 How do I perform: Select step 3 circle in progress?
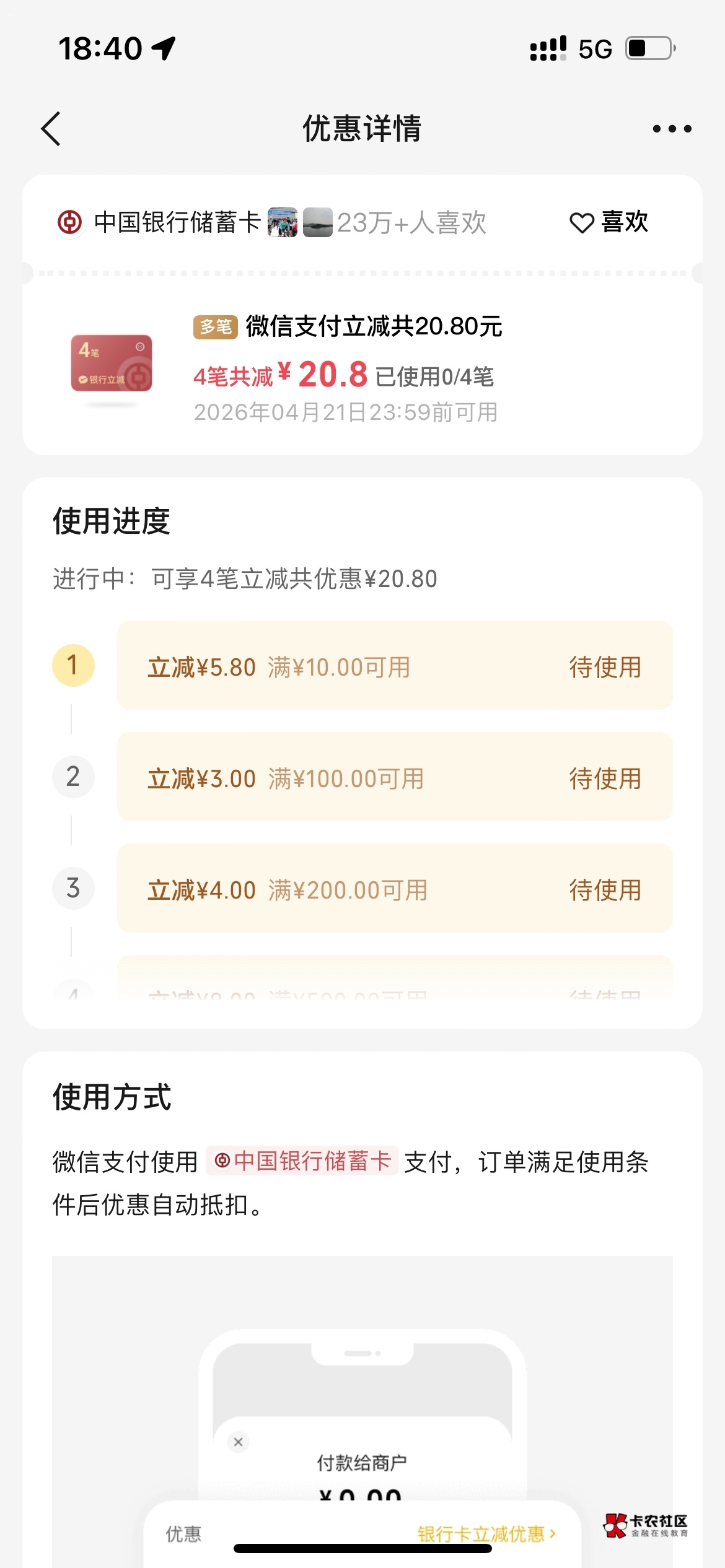coord(73,888)
